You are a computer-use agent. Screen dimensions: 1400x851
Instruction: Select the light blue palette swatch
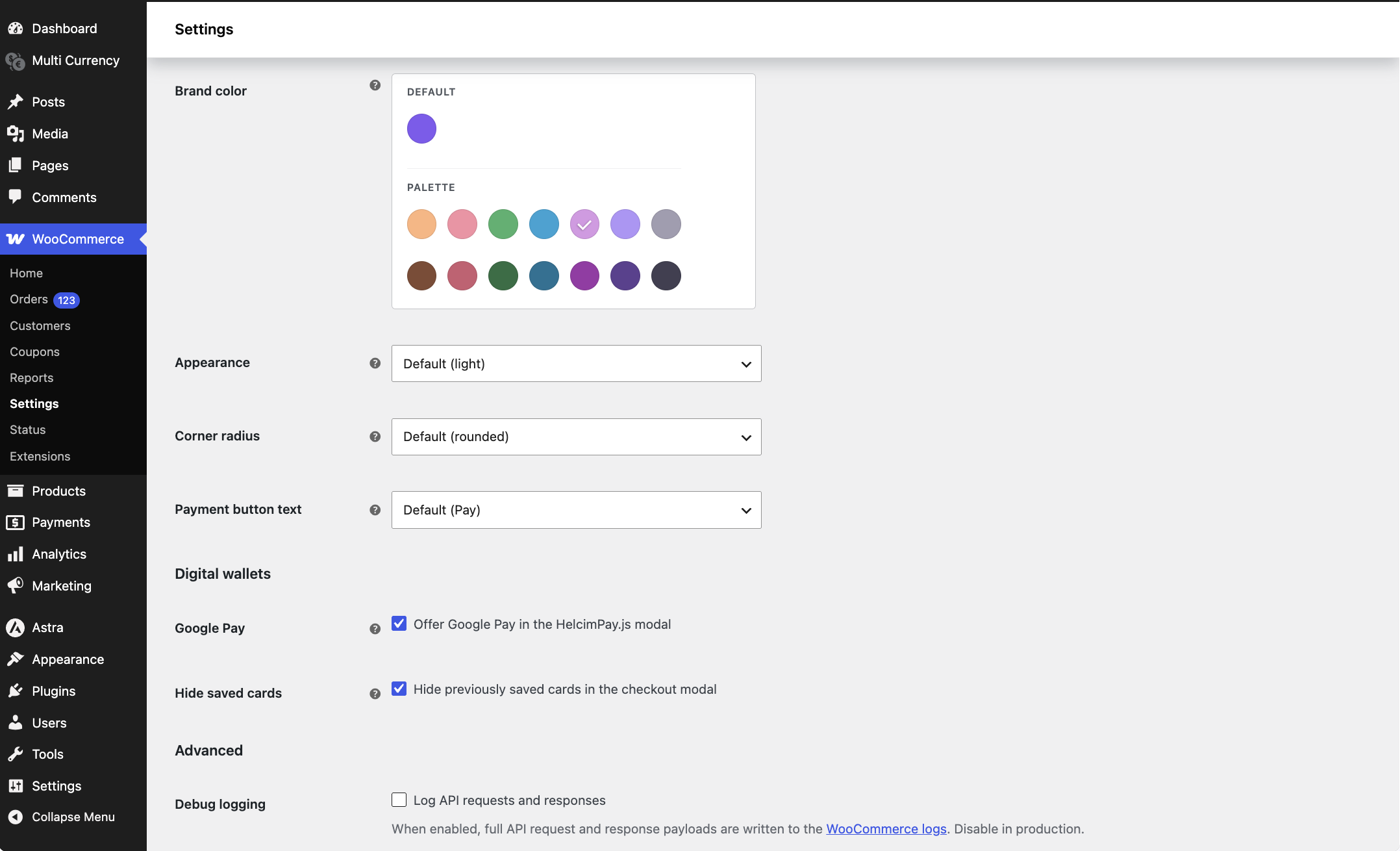point(544,224)
